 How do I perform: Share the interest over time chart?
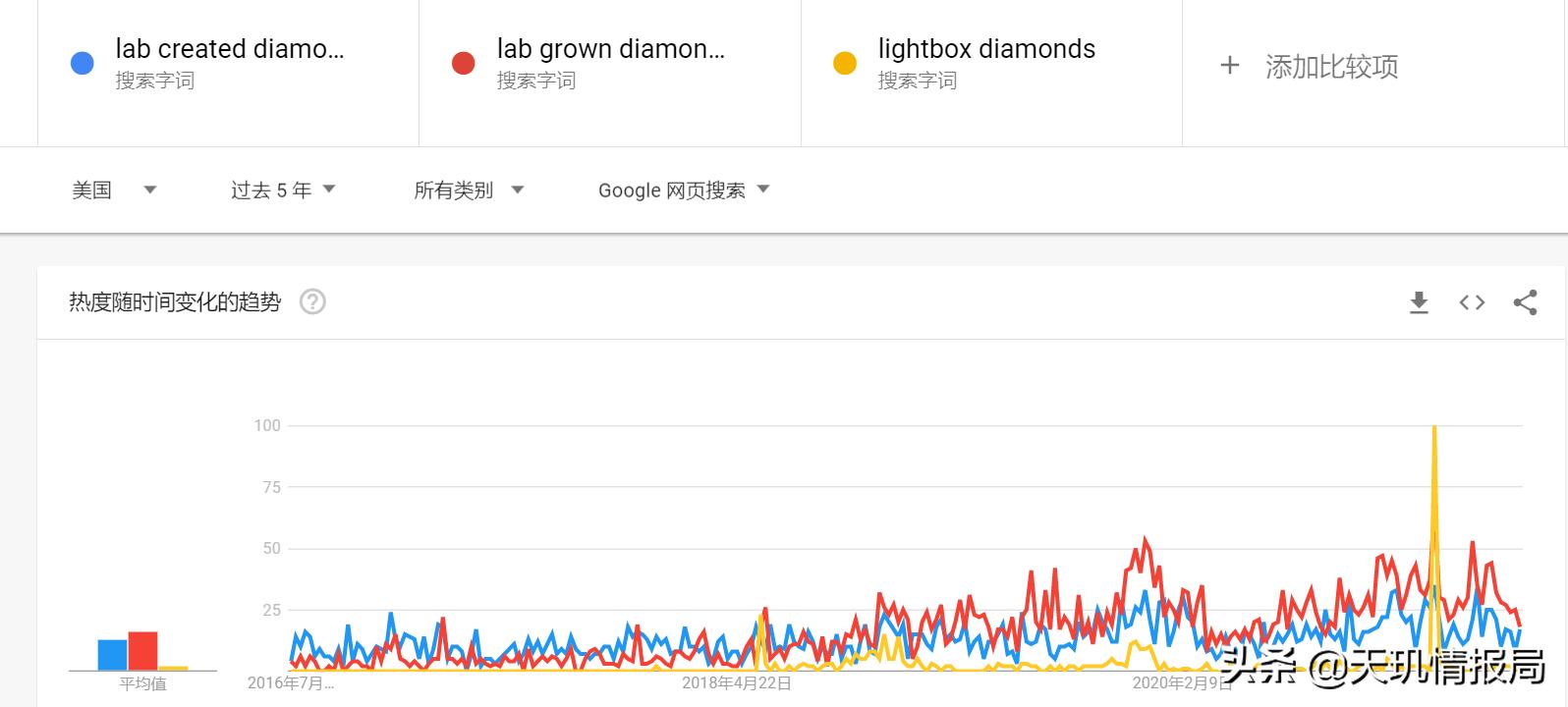click(x=1525, y=302)
